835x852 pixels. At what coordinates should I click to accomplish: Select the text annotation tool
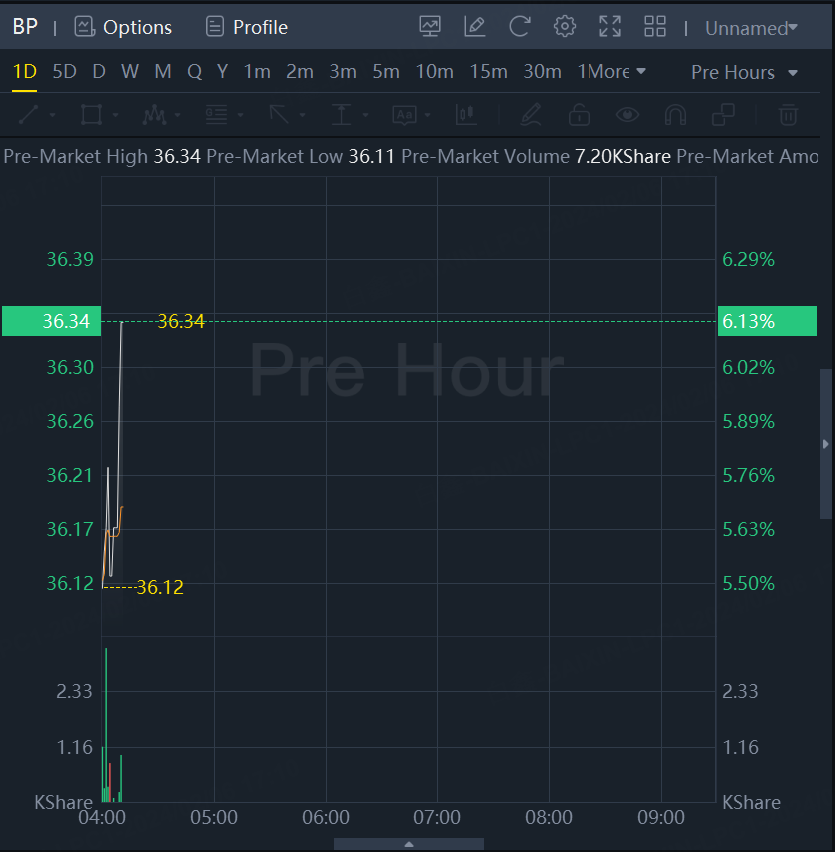tap(405, 115)
